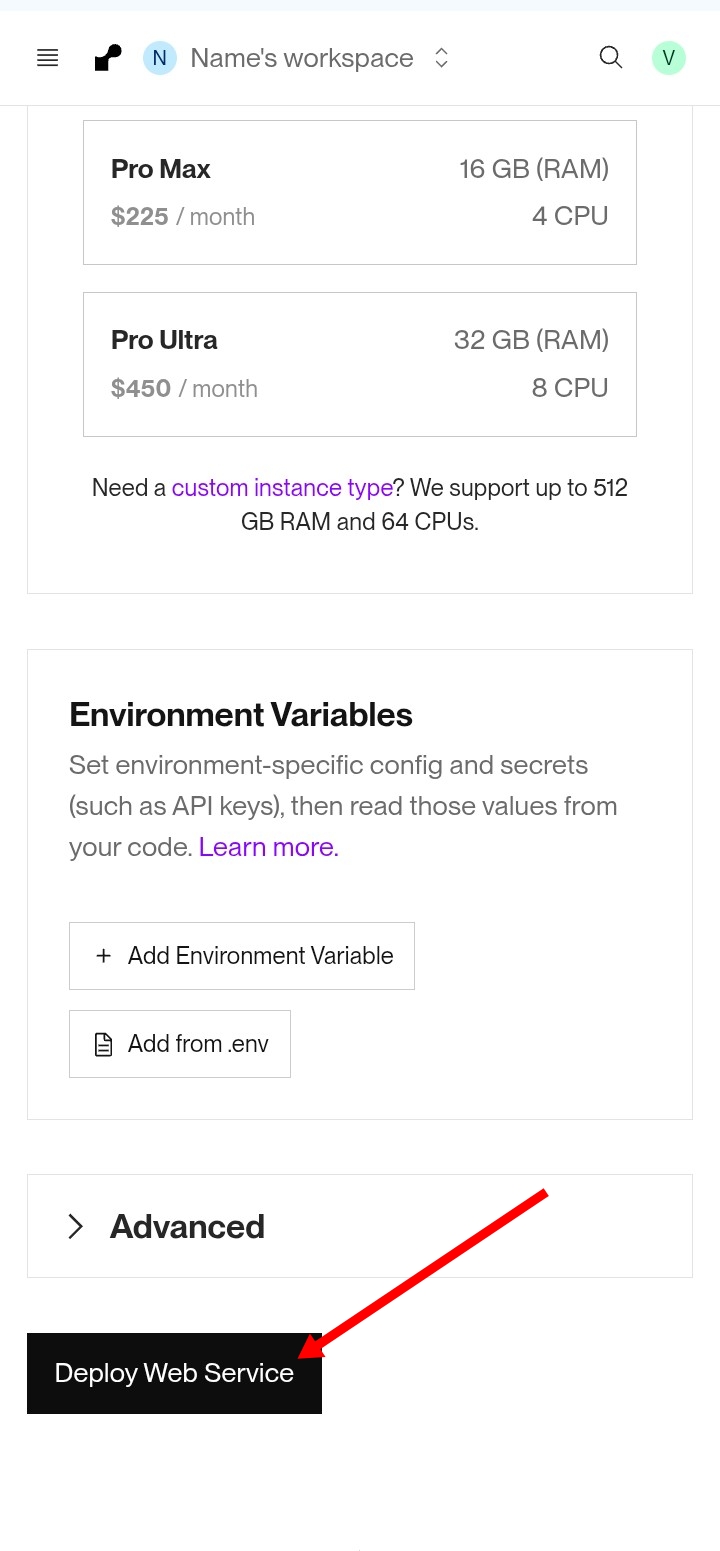
Task: Click the Name's workspace selector label
Action: tap(301, 58)
